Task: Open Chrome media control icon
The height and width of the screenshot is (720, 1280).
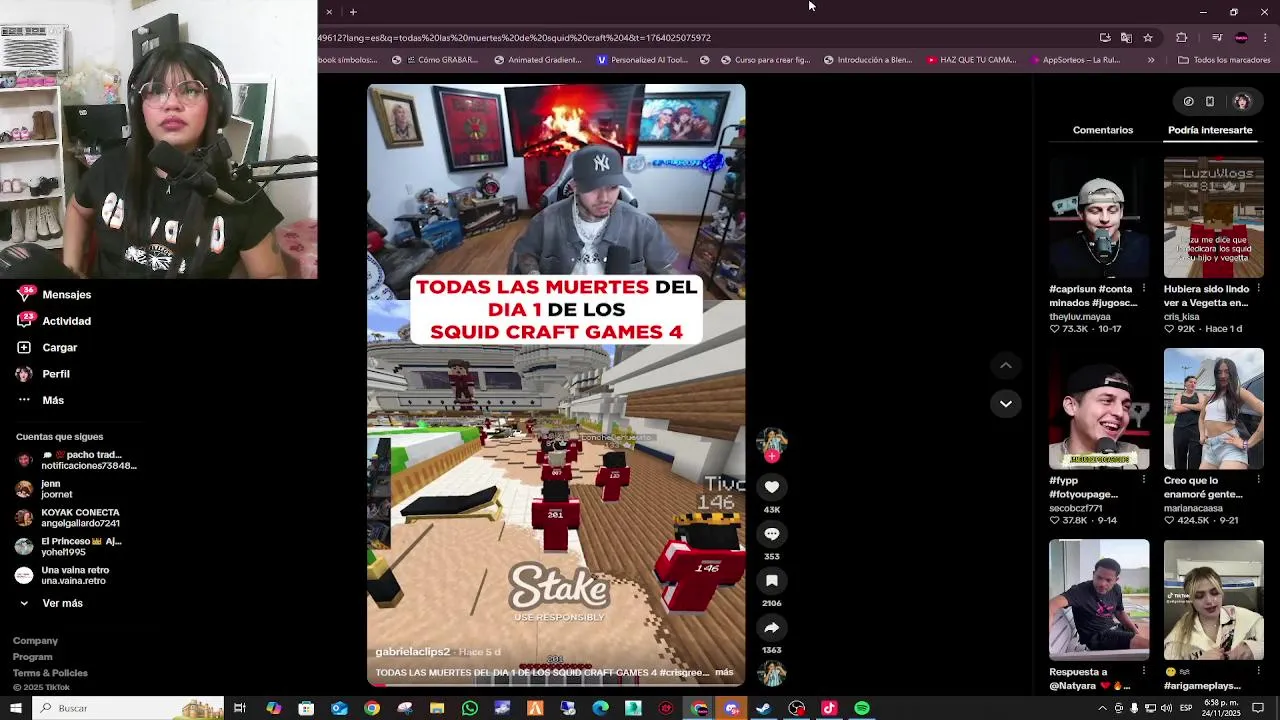Action: tap(1217, 38)
